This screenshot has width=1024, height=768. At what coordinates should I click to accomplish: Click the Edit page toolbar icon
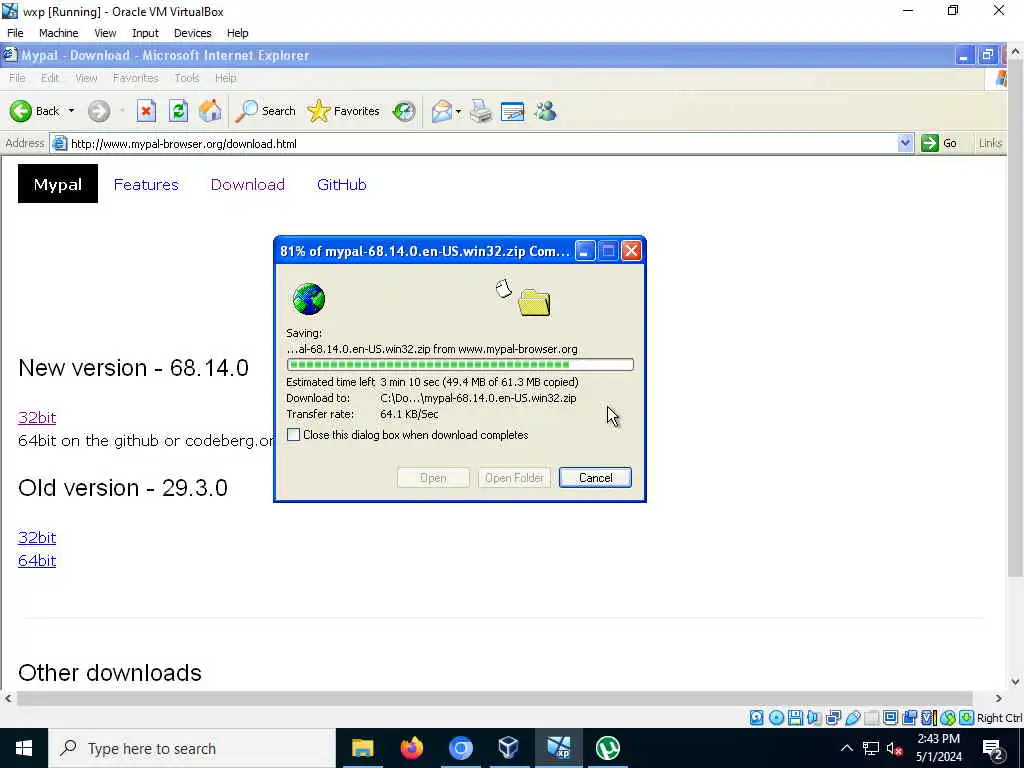513,112
